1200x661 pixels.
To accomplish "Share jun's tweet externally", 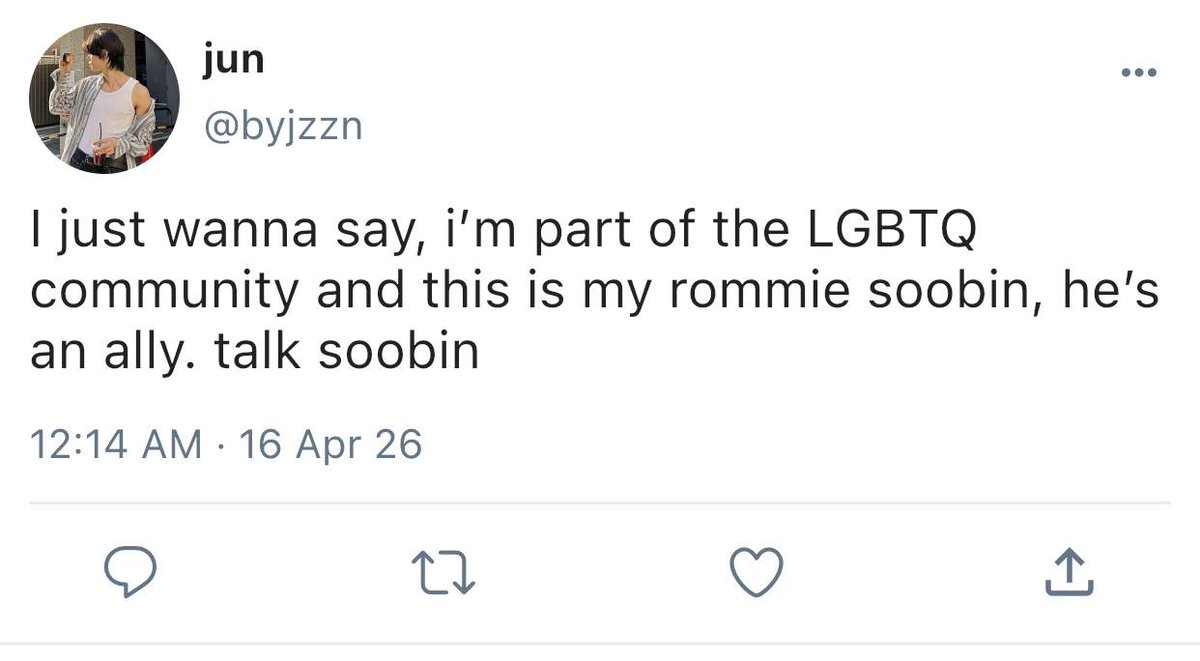I will coord(1067,572).
